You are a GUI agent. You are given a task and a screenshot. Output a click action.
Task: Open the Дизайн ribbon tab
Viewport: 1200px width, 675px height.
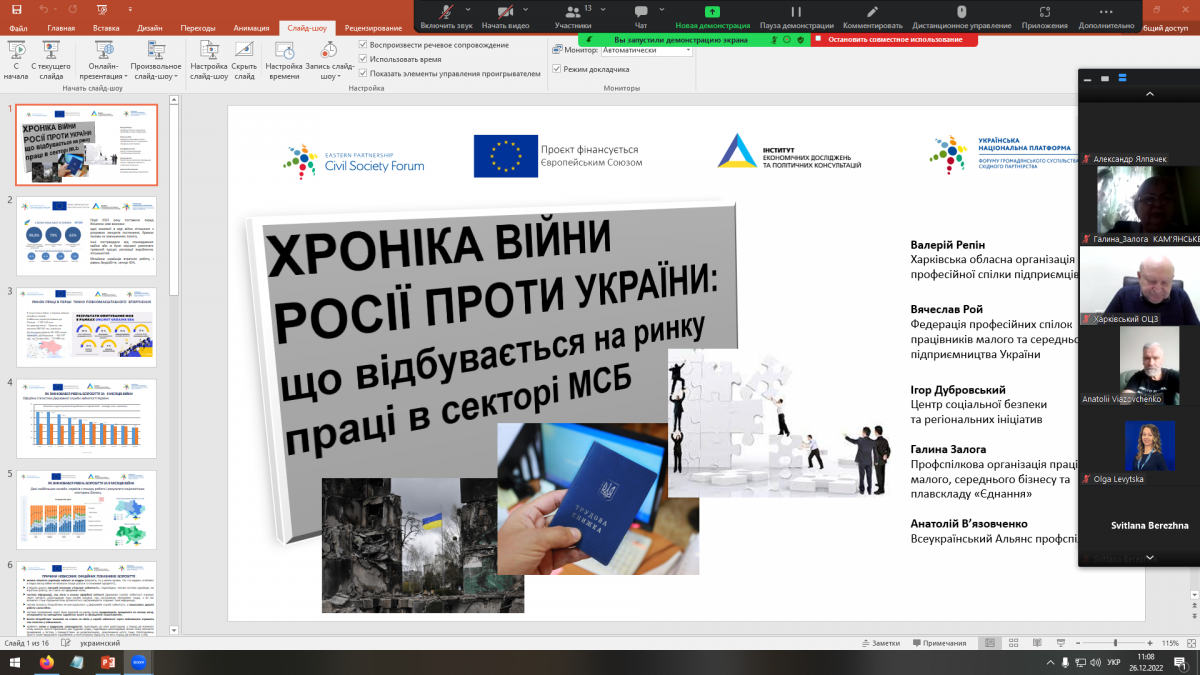[148, 29]
